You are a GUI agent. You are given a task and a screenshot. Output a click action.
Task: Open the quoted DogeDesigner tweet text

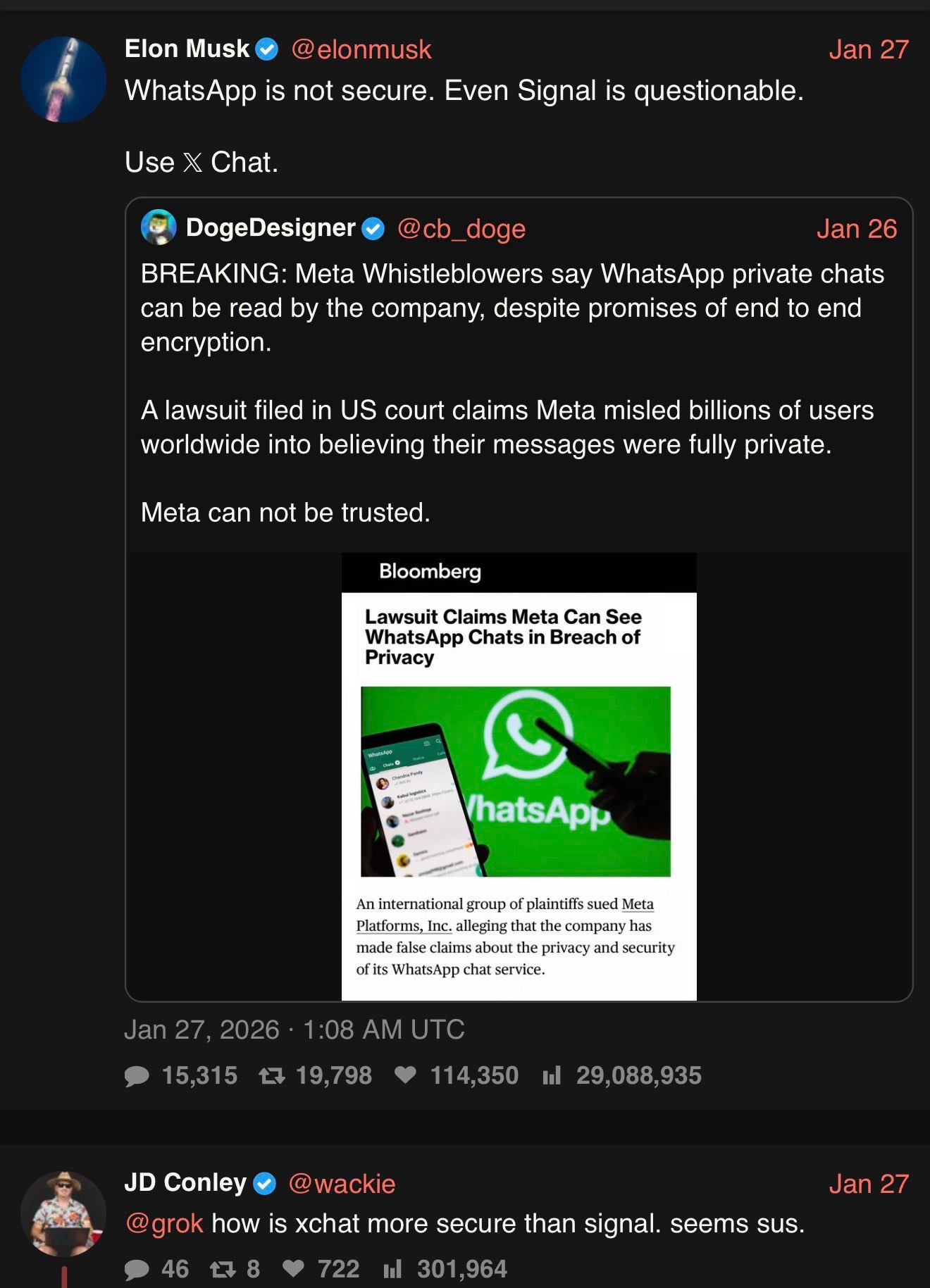[512, 393]
